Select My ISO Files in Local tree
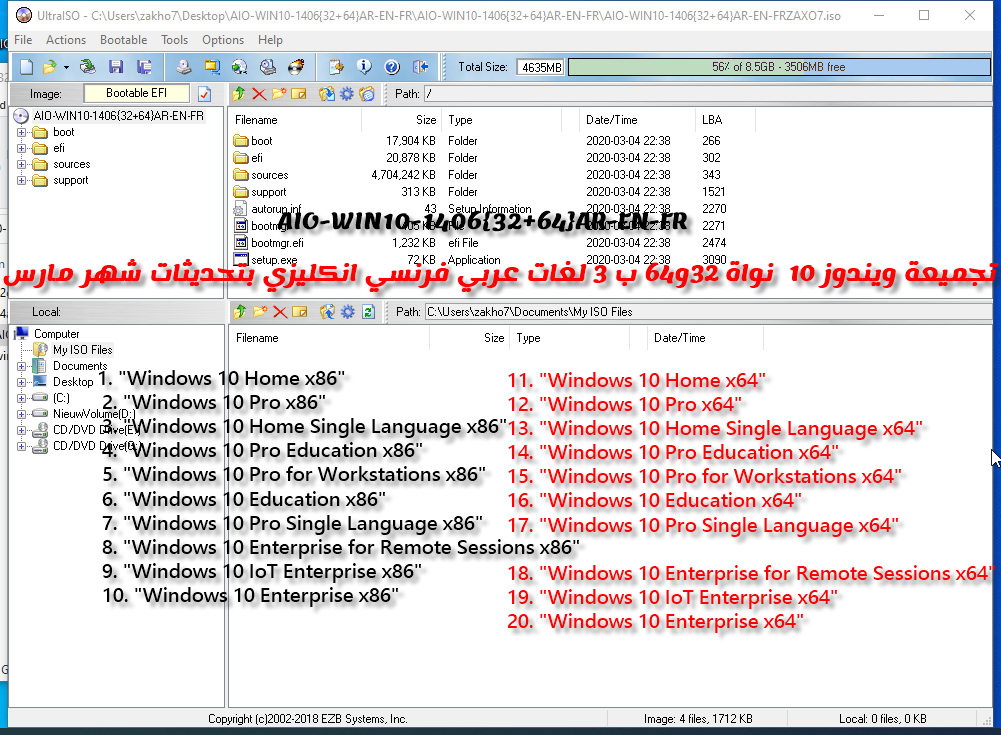 pos(82,350)
